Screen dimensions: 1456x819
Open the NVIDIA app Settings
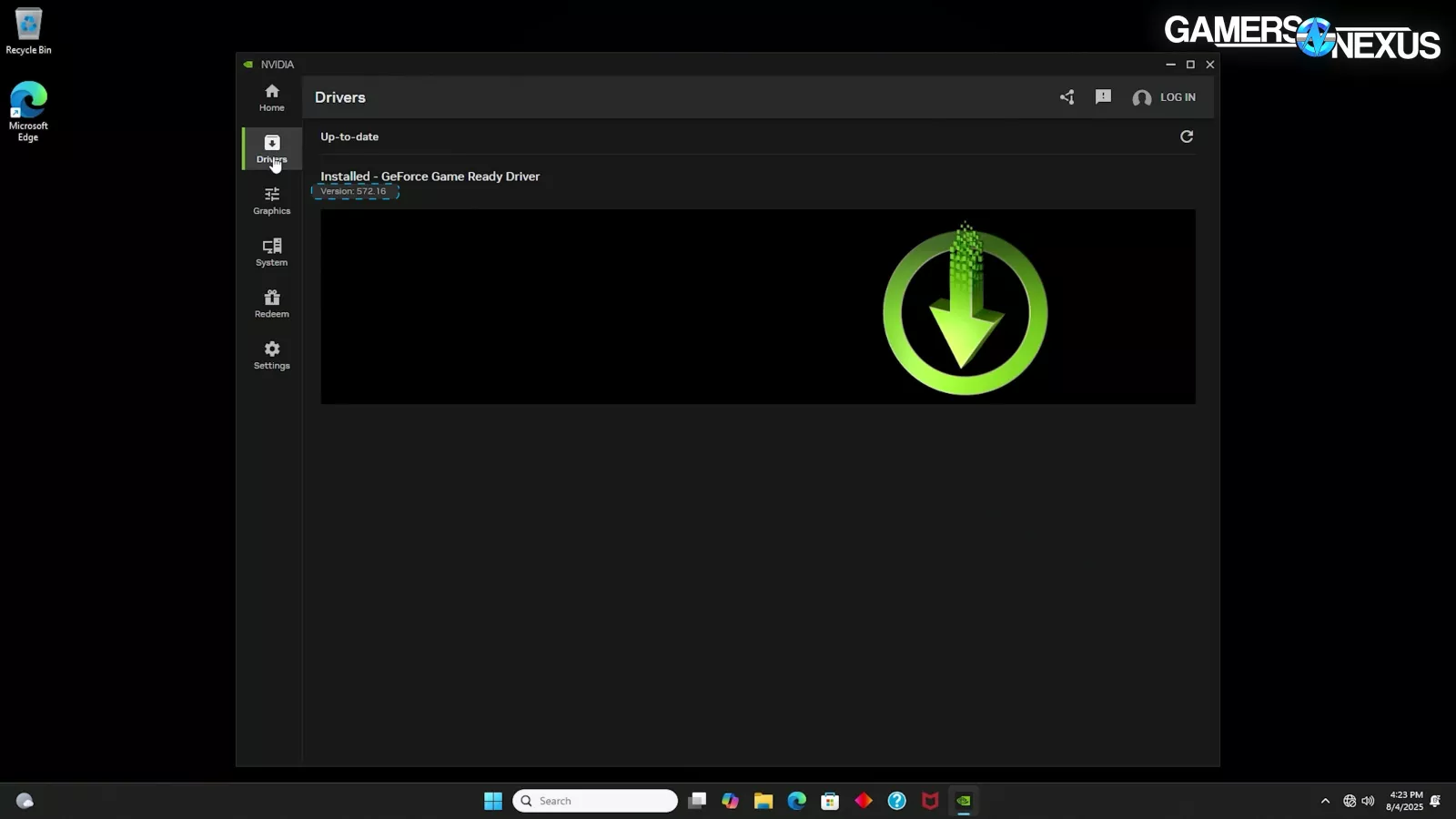[x=271, y=355]
